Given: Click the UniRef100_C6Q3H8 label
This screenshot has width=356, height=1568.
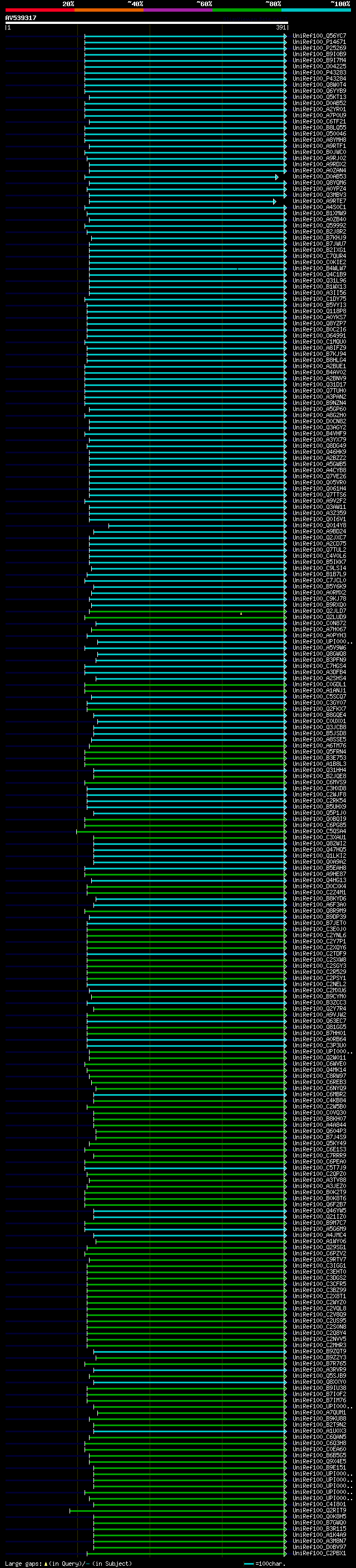Looking at the screenshot, I should pos(319,1443).
